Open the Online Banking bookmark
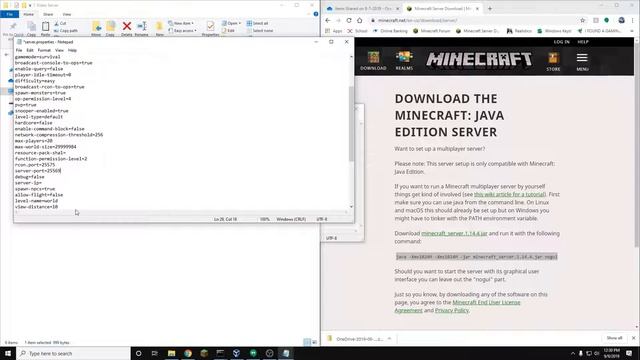The width and height of the screenshot is (640, 360). 390,31
